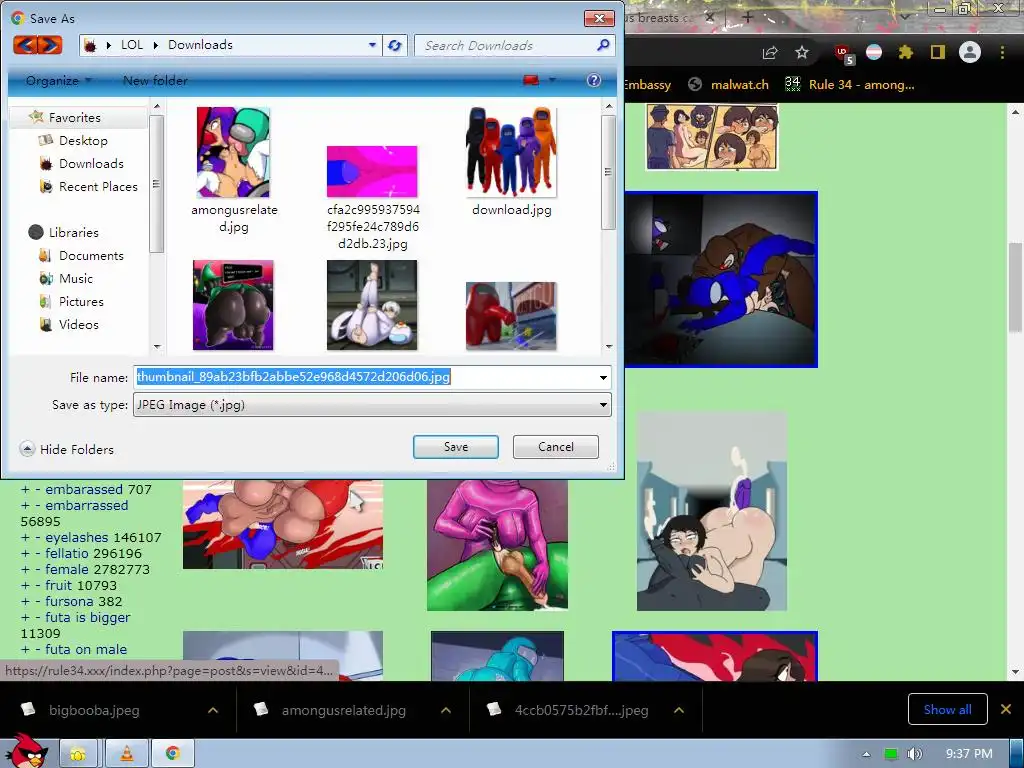Click the Chrome taskbar icon
Image resolution: width=1024 pixels, height=768 pixels.
tap(172, 754)
